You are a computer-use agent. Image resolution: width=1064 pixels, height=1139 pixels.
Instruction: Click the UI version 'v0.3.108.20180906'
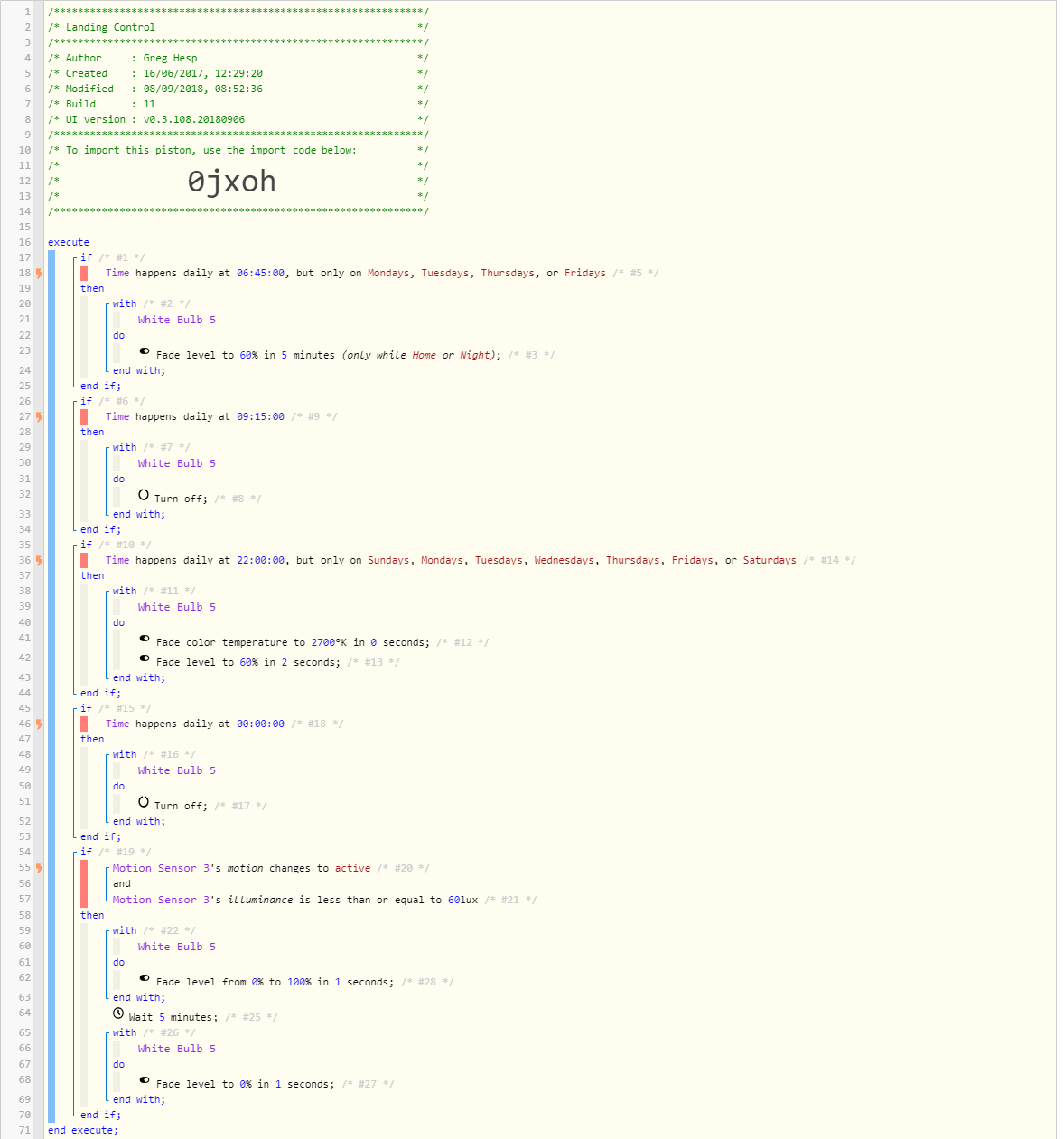[194, 119]
